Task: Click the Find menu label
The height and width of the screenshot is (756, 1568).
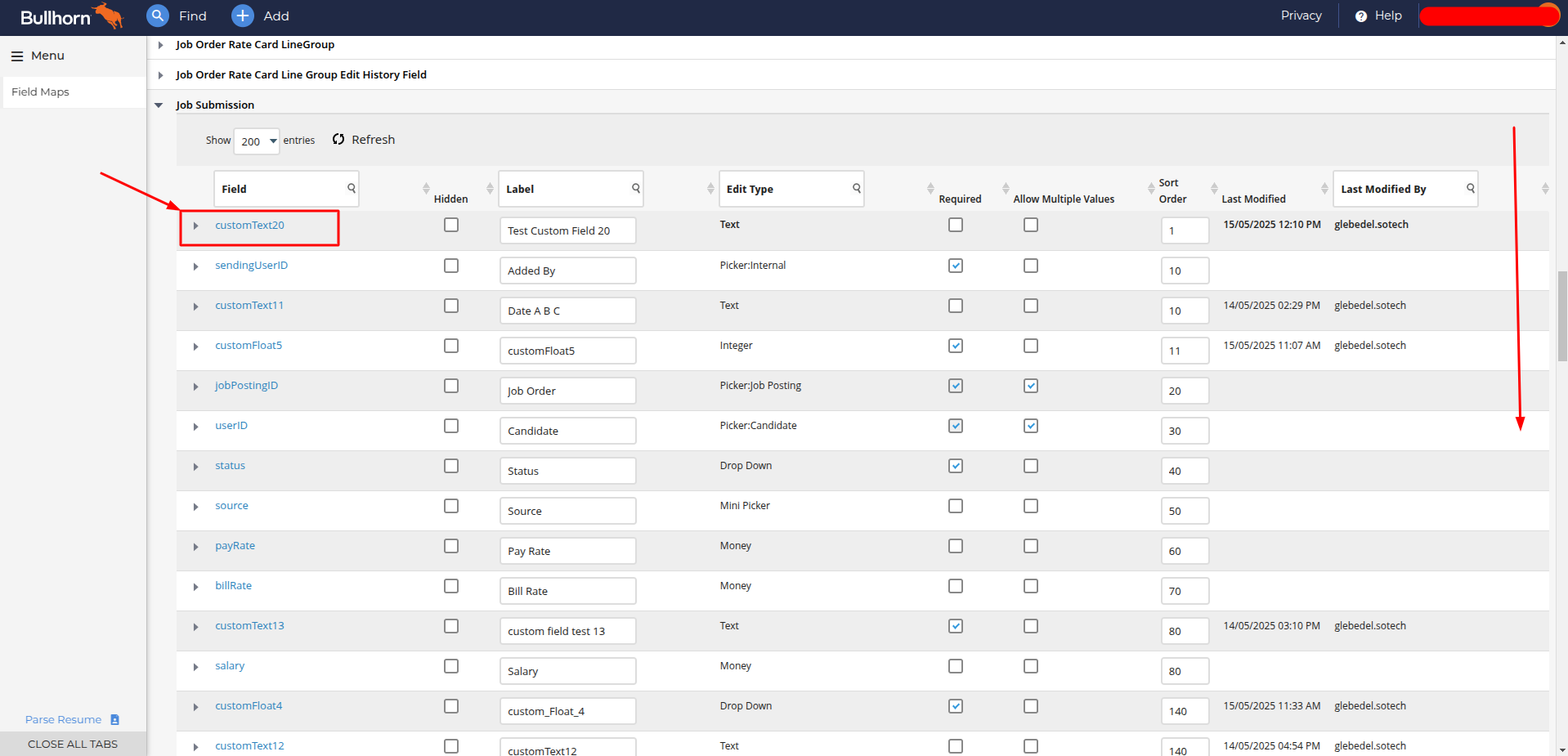Action: point(193,16)
